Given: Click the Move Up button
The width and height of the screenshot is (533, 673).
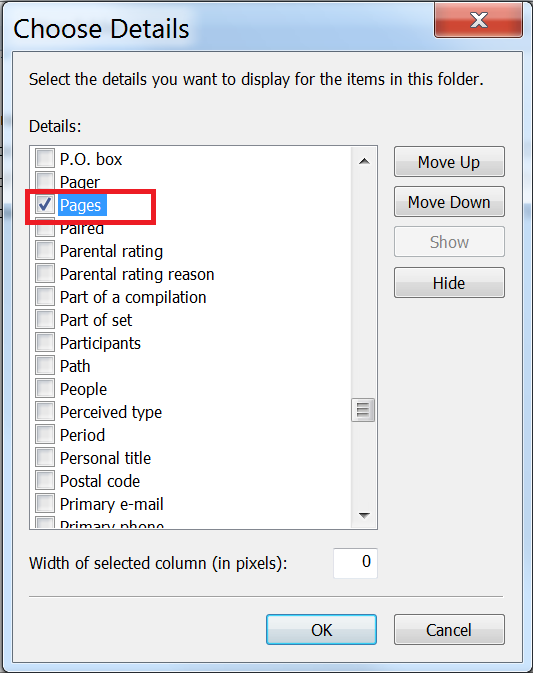Looking at the screenshot, I should coord(449,162).
